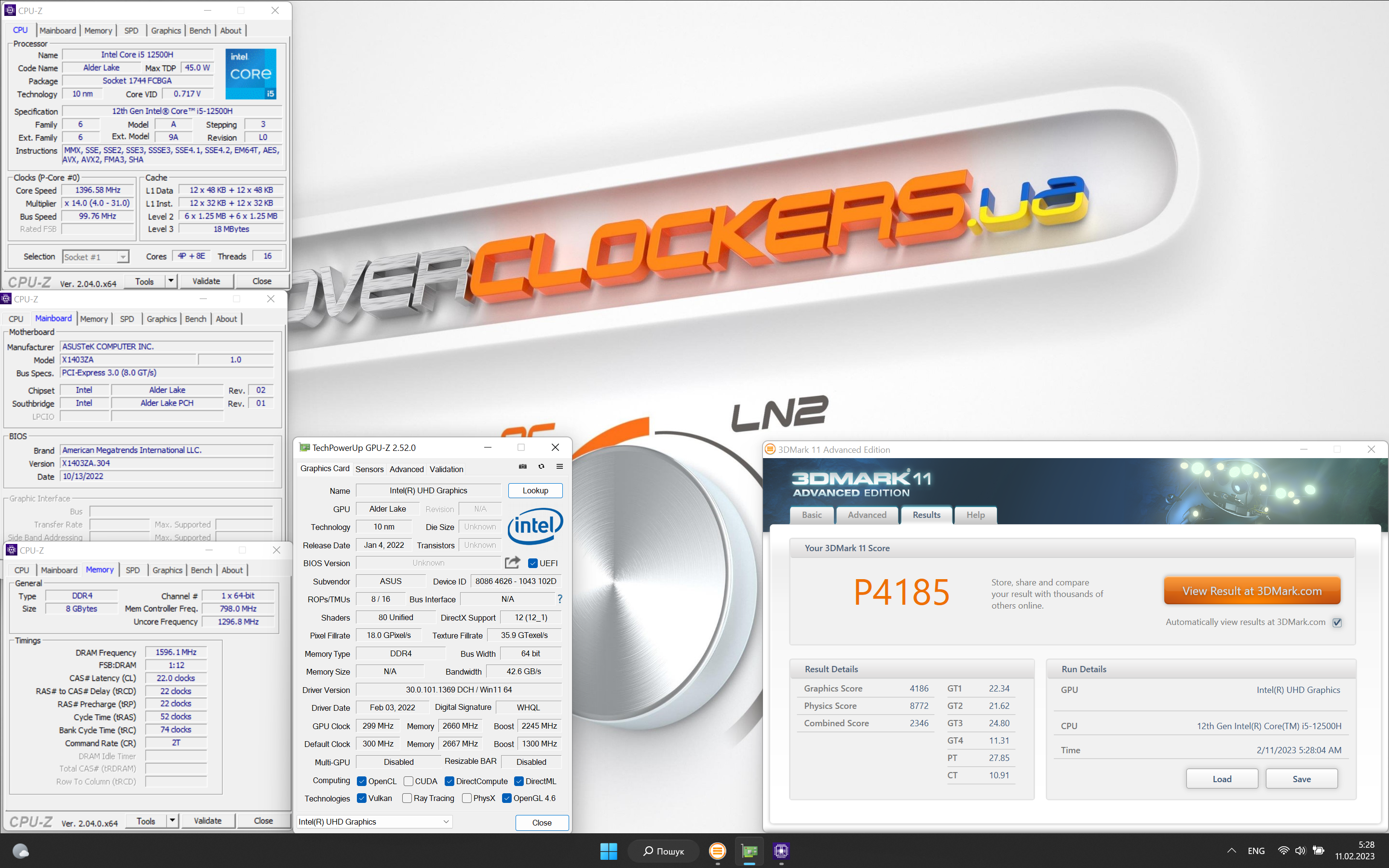Open the Socket #1 selection dropdown

click(96, 257)
